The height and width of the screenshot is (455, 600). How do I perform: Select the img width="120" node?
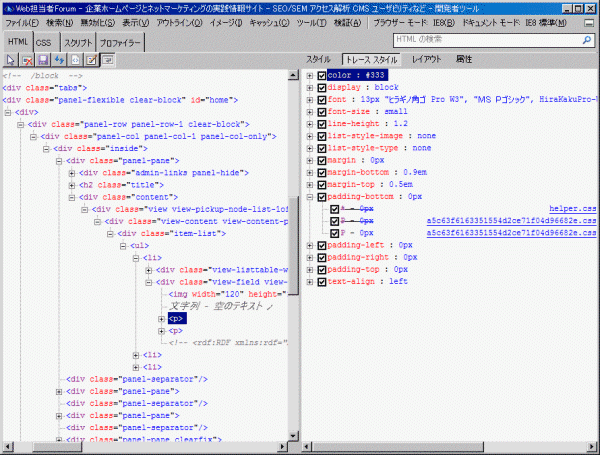[x=228, y=294]
